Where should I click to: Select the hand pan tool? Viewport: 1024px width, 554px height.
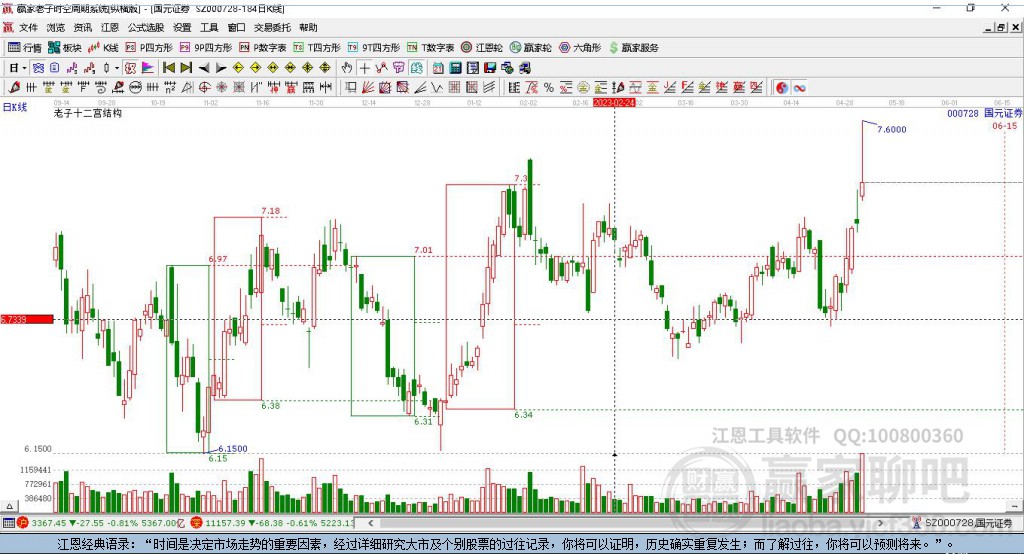[347, 68]
